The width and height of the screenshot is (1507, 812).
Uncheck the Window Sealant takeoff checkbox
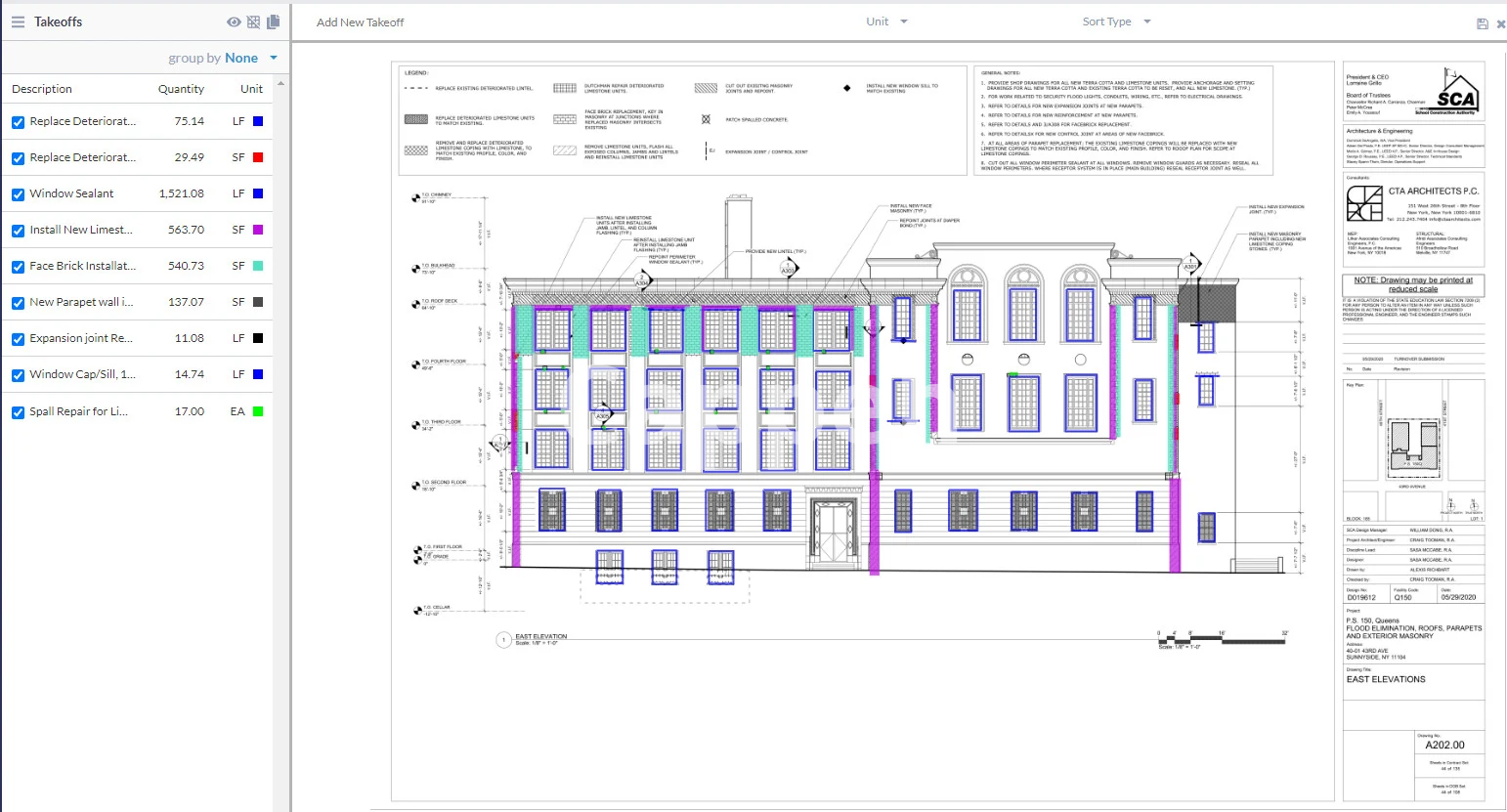[x=18, y=194]
